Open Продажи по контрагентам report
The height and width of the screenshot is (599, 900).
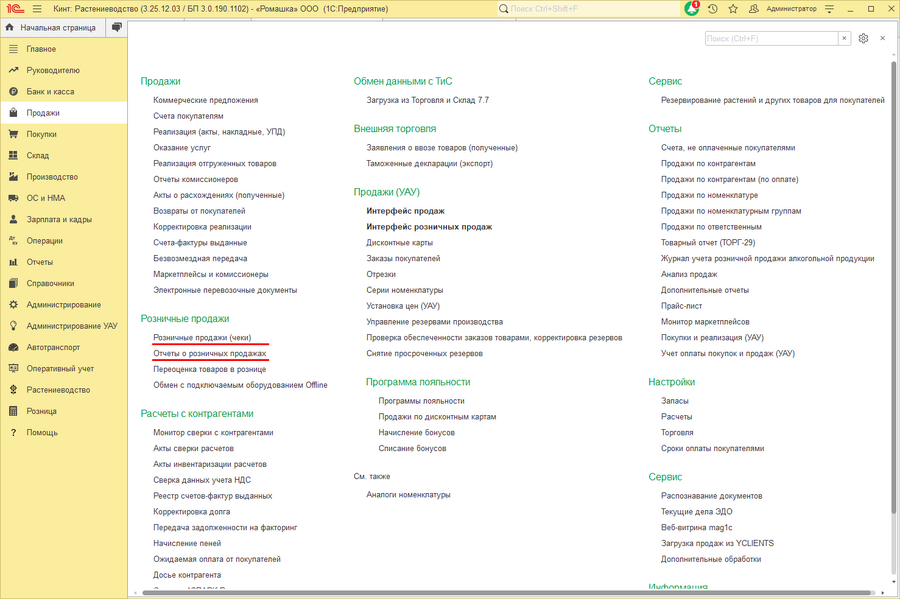point(708,164)
